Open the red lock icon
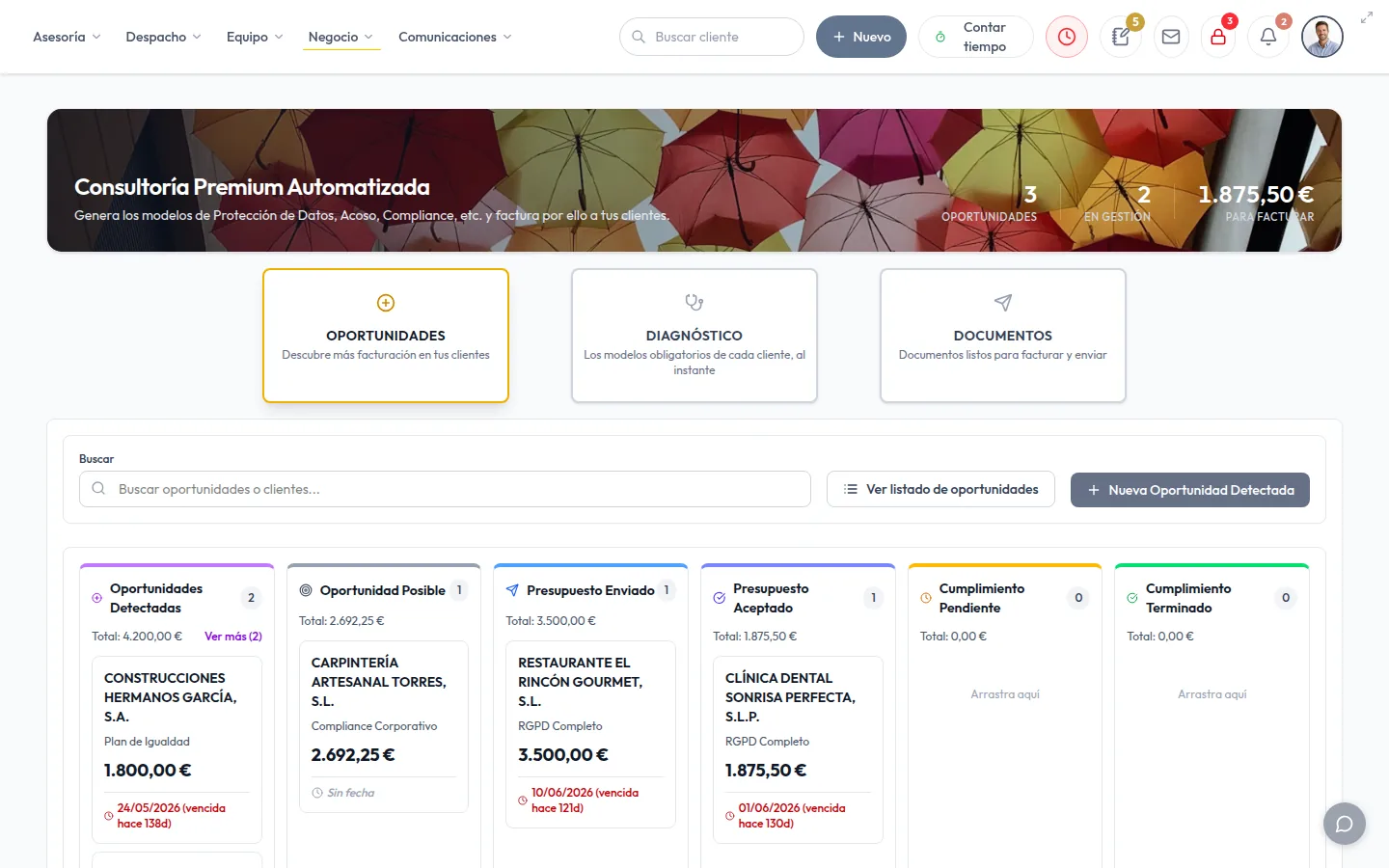This screenshot has height=868, width=1389. (x=1218, y=37)
